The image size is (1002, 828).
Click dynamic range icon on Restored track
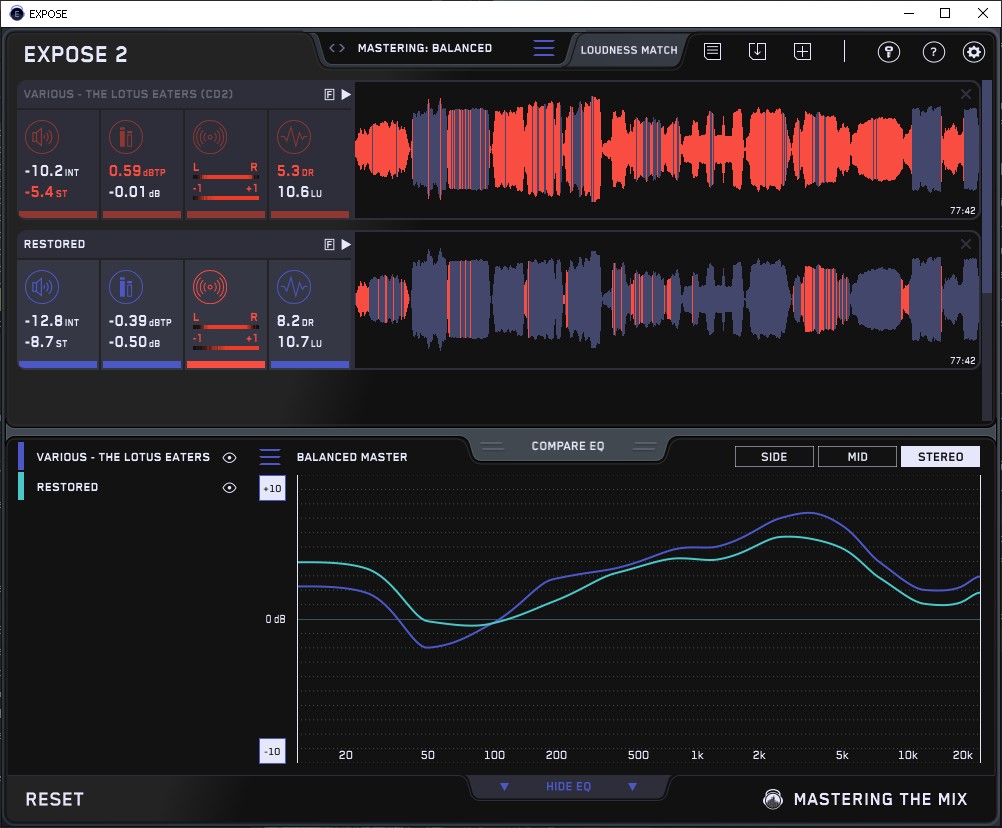294,287
